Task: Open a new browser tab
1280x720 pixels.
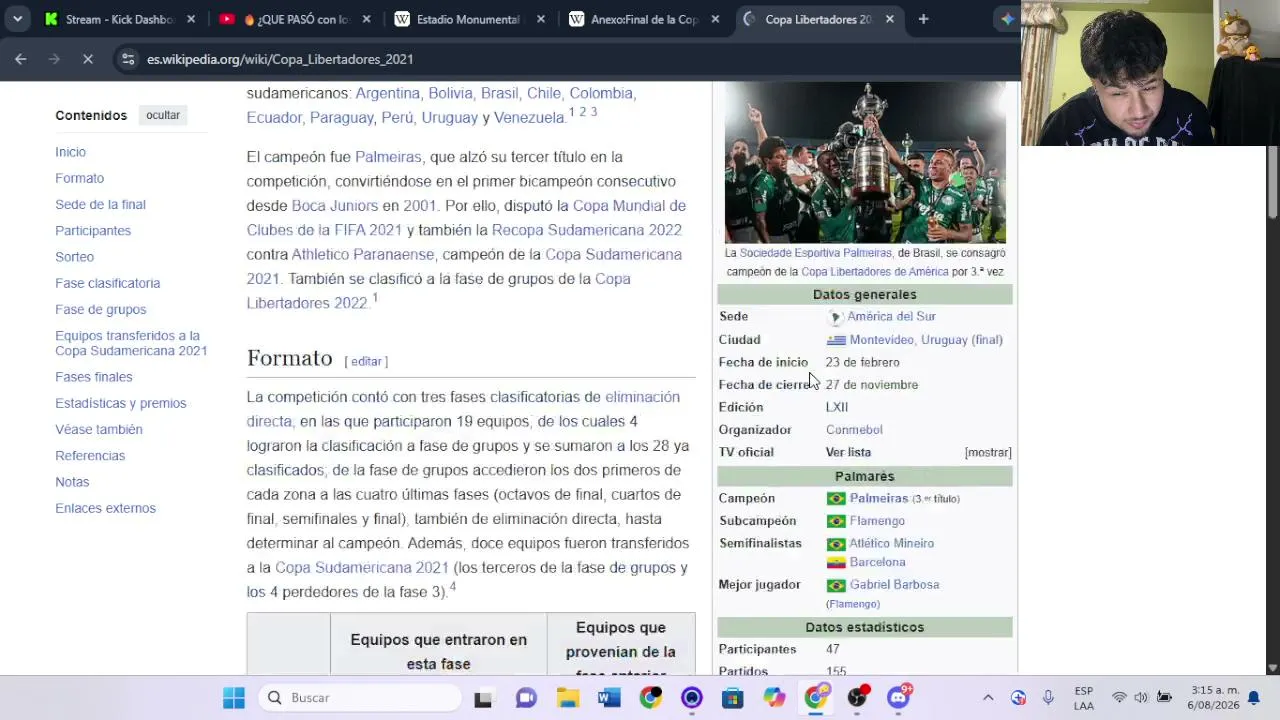Action: (x=923, y=19)
